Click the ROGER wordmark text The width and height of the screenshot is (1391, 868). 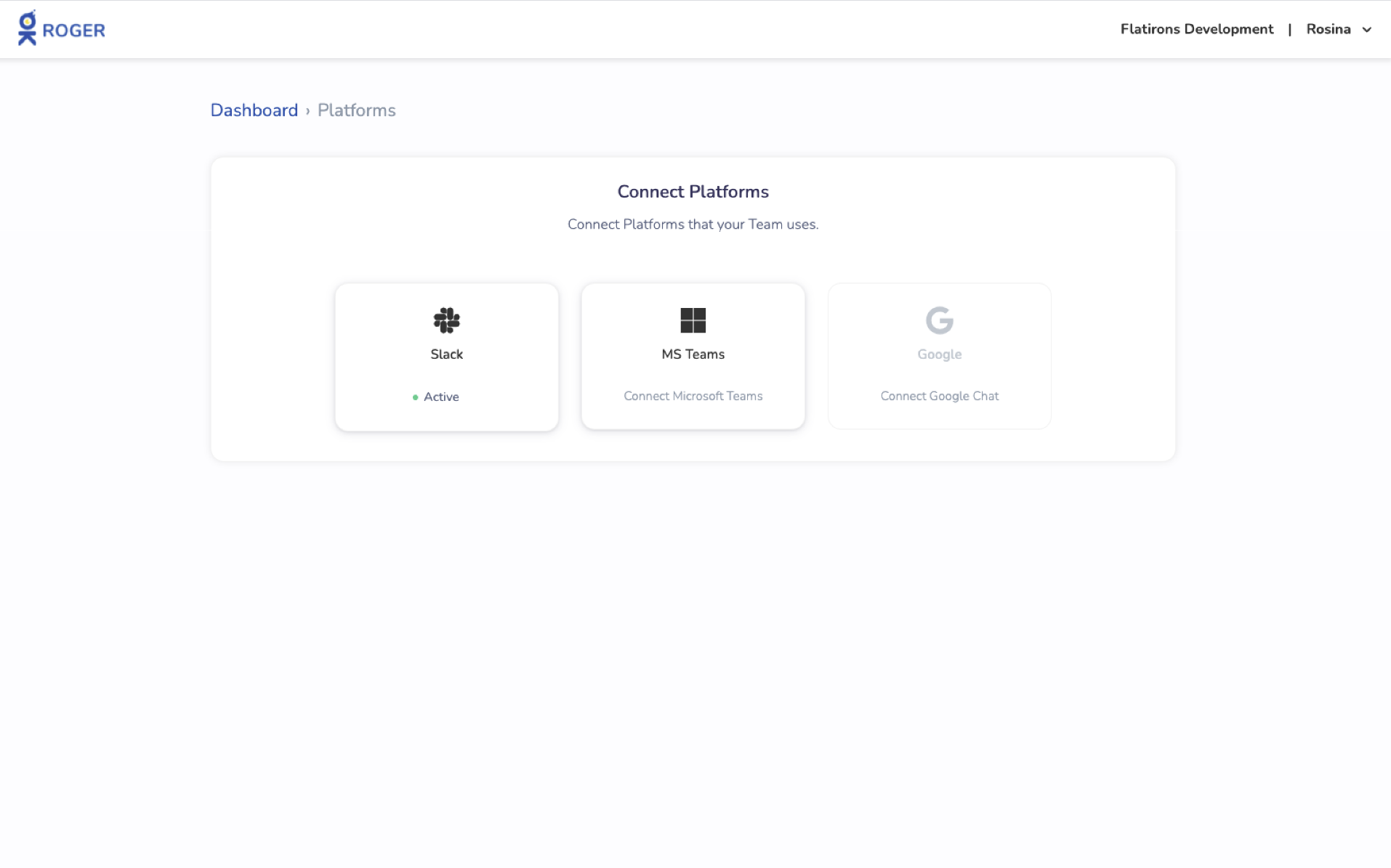[x=73, y=31]
